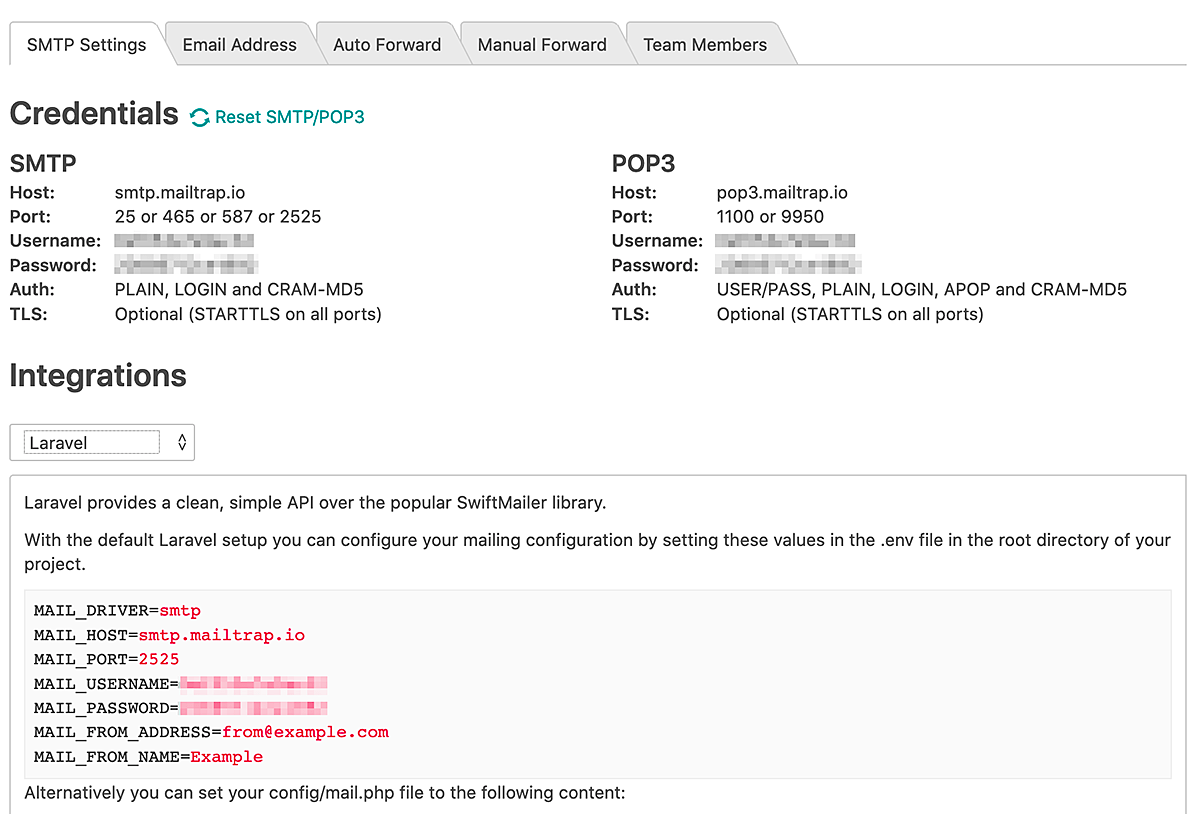Click the POP3 section heading
Viewport: 1200px width, 814px height.
pyautogui.click(x=646, y=163)
